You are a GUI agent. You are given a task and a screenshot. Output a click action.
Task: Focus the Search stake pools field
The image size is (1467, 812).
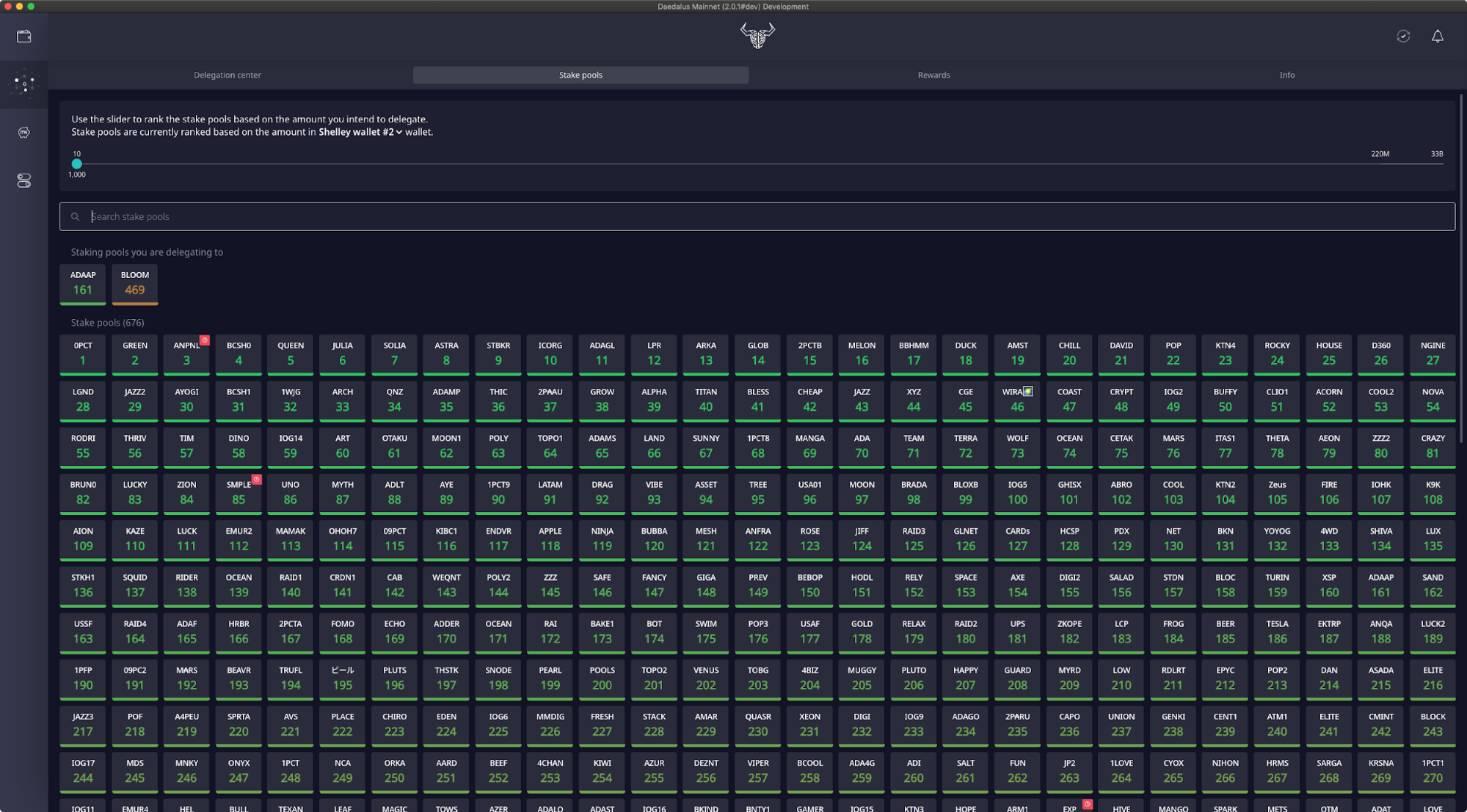[756, 217]
